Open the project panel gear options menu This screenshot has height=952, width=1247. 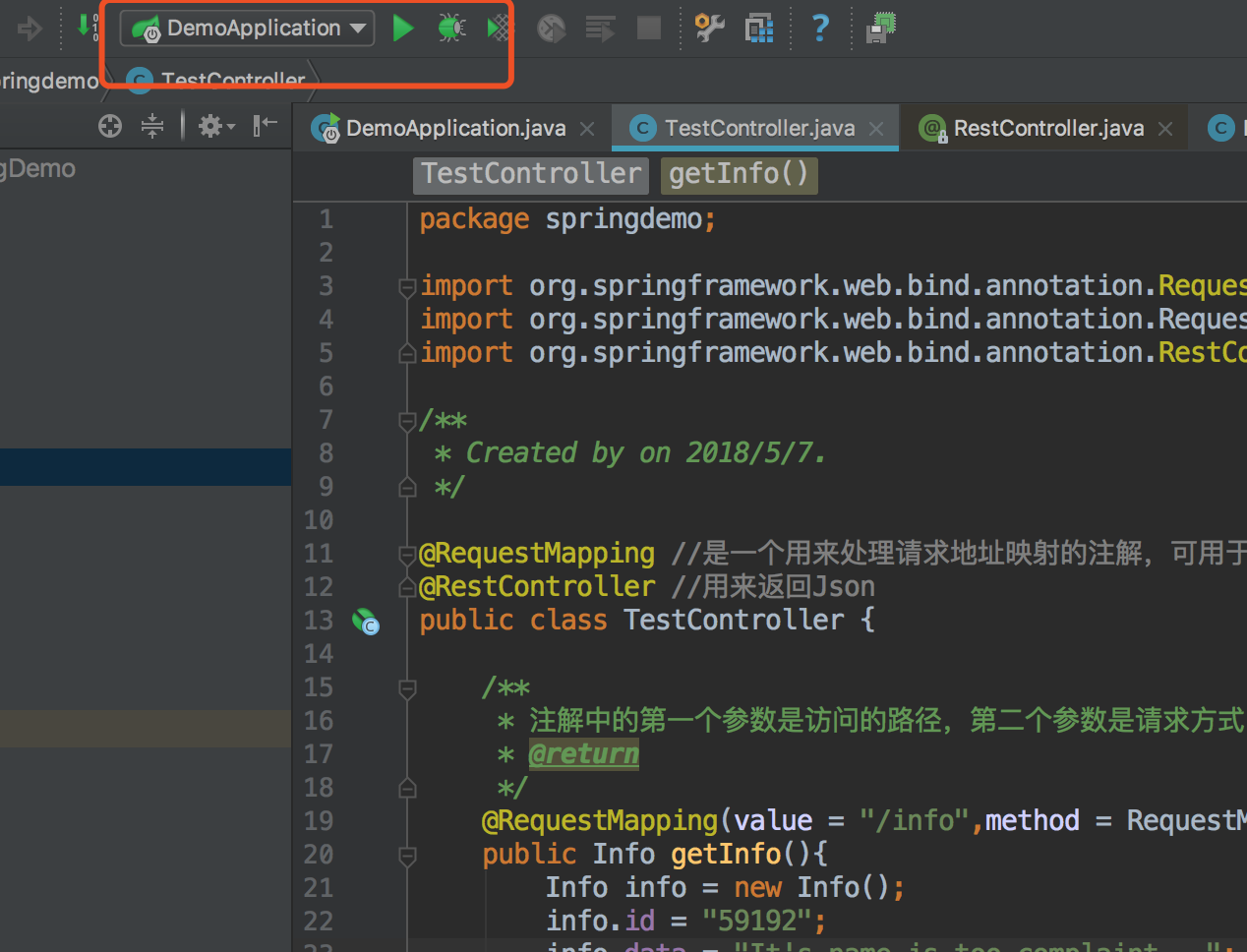[215, 126]
